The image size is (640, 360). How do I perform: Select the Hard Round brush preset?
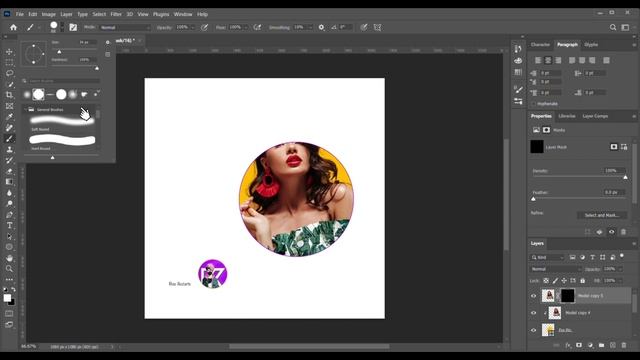(62, 142)
